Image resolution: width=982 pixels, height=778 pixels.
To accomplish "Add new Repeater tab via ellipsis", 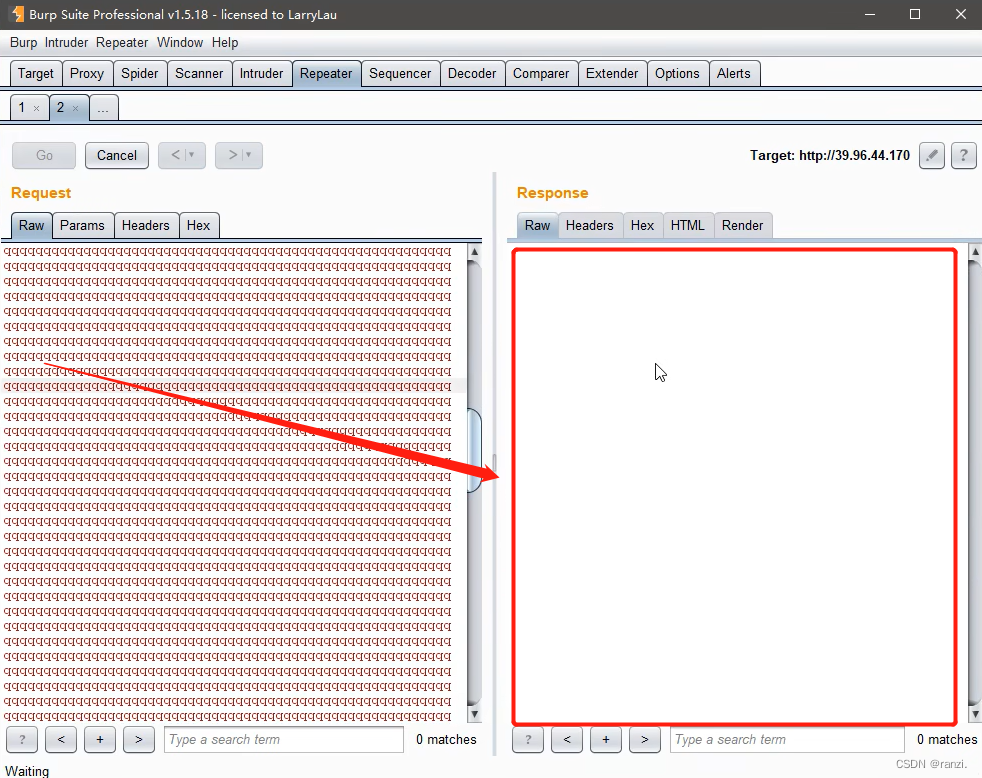I will [x=103, y=108].
